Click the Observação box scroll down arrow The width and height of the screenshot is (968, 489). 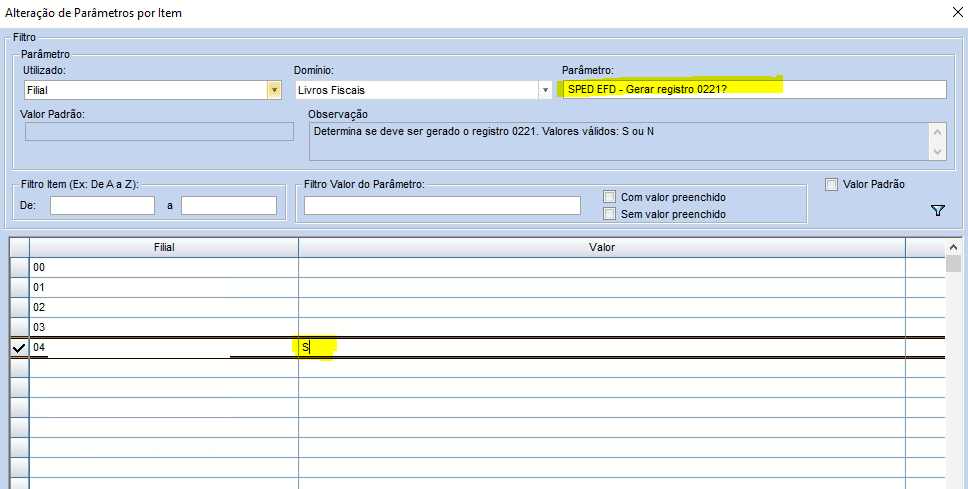937,151
